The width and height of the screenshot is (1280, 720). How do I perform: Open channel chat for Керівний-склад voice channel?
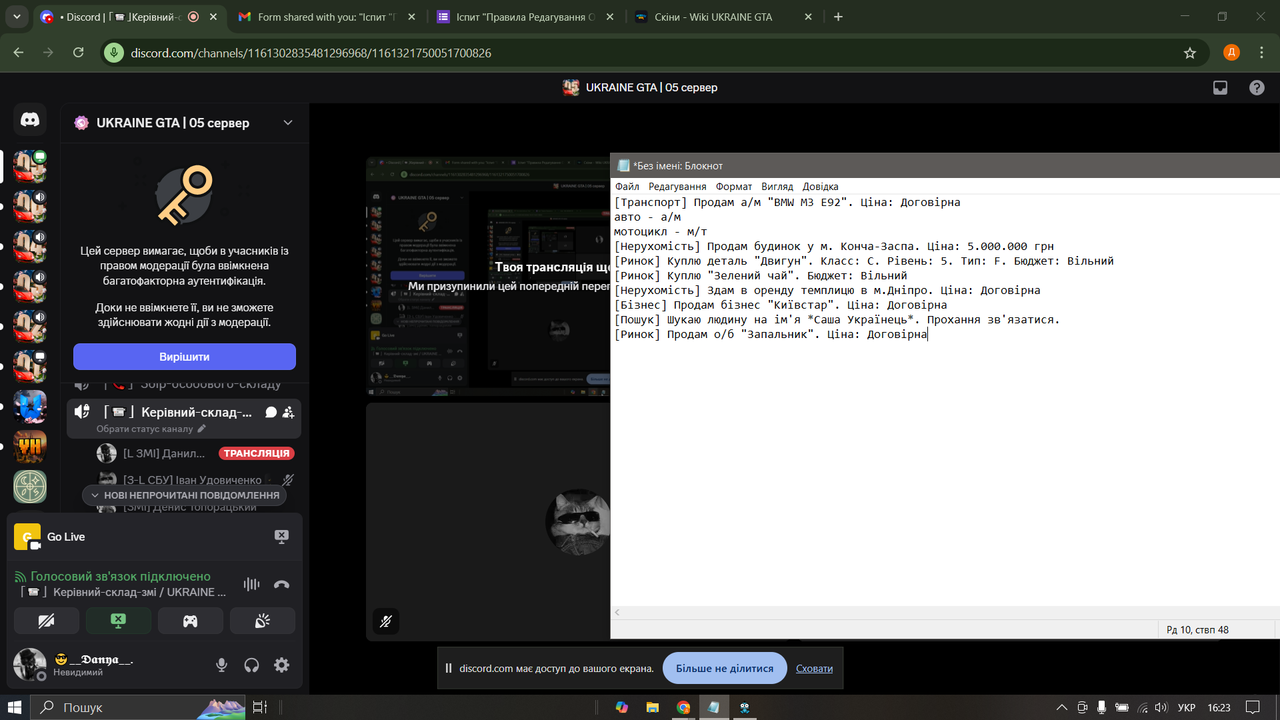click(271, 412)
